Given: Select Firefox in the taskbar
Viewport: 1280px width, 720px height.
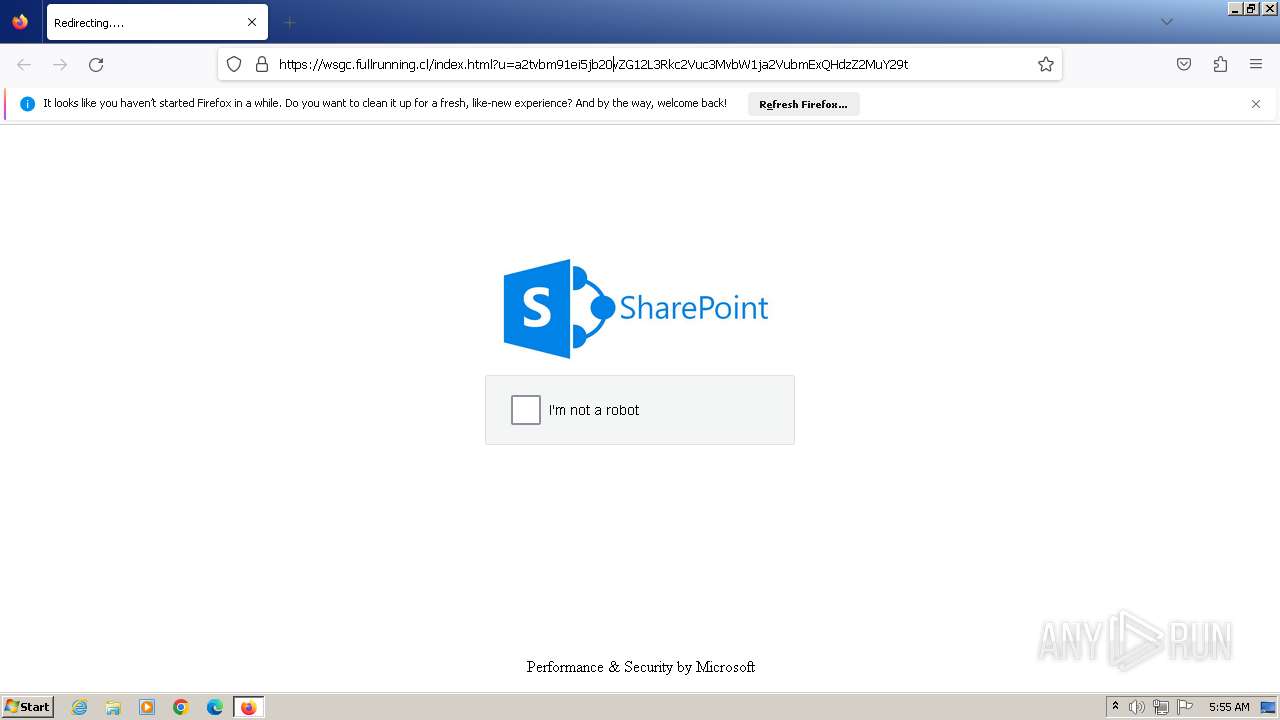Looking at the screenshot, I should tap(248, 707).
